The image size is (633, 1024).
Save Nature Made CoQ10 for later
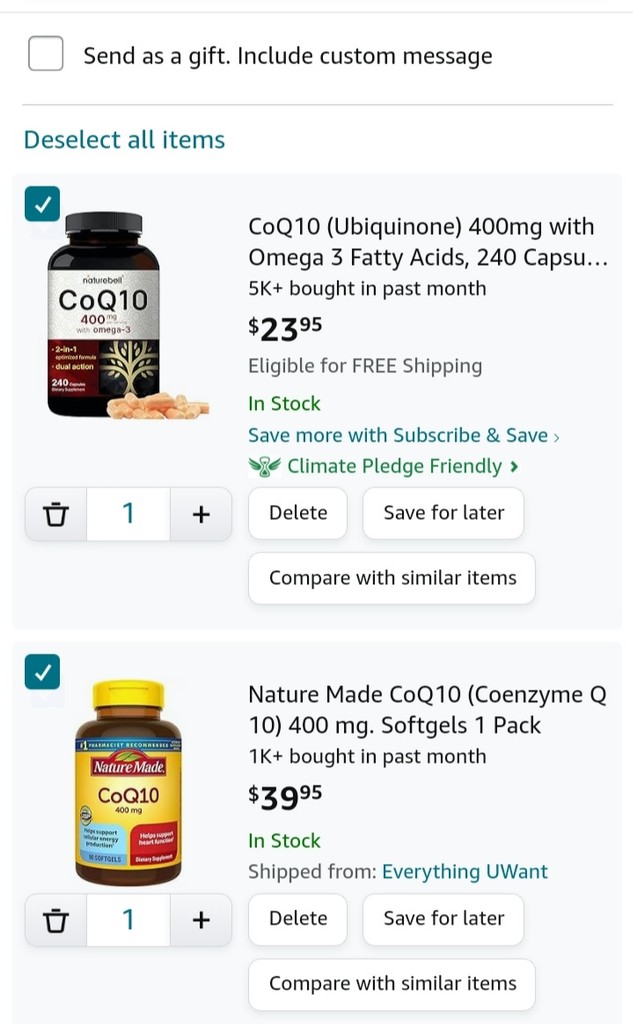click(x=444, y=919)
